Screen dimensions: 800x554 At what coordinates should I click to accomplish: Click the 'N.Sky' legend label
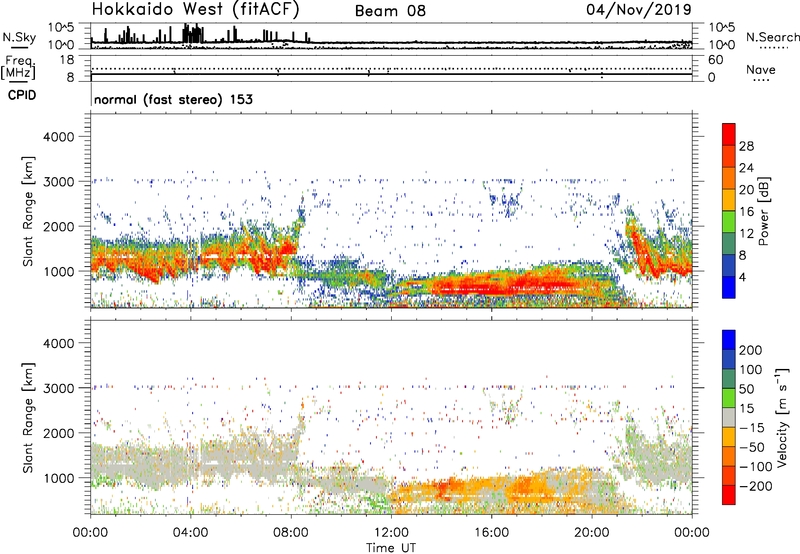[19, 37]
